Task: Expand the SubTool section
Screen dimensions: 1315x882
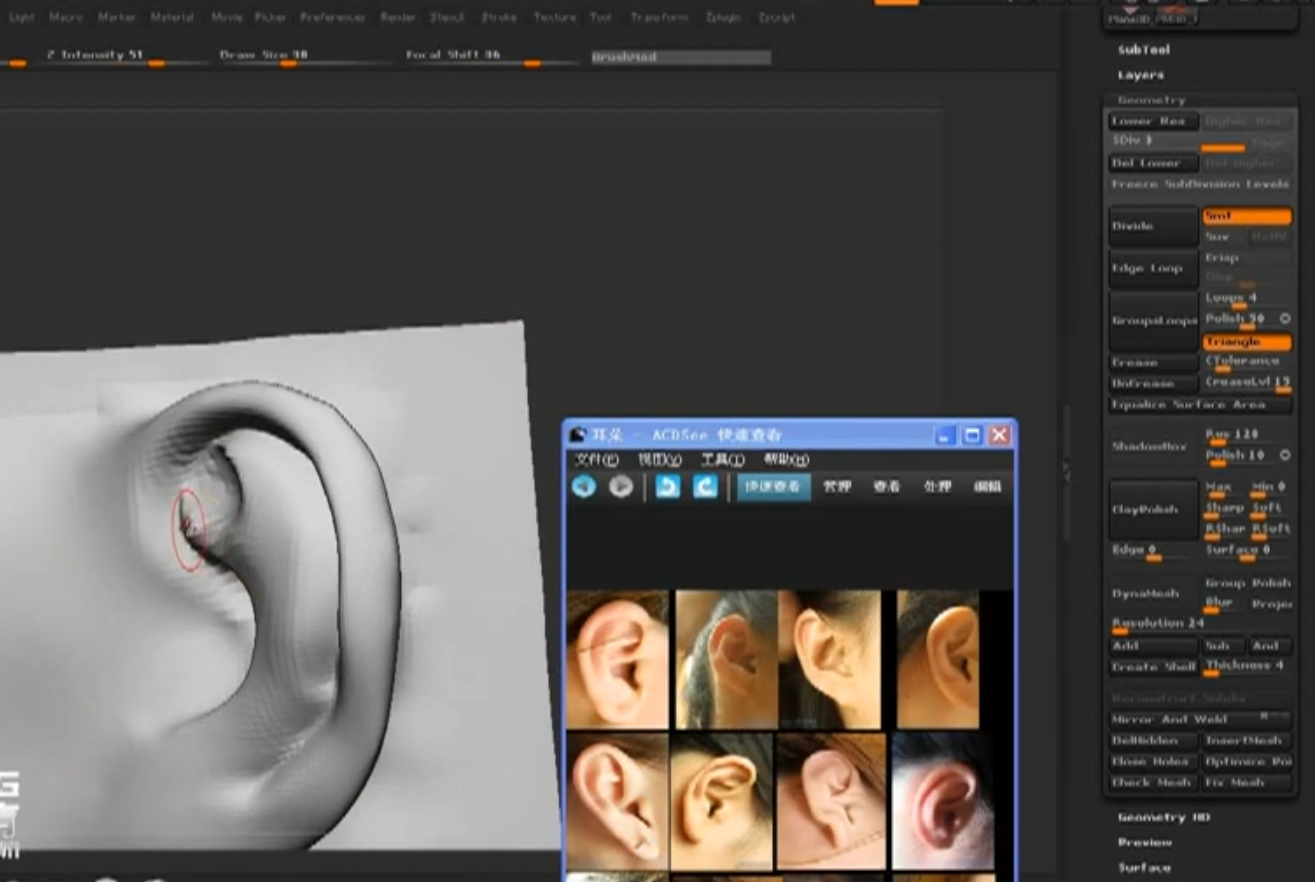Action: [x=1144, y=49]
